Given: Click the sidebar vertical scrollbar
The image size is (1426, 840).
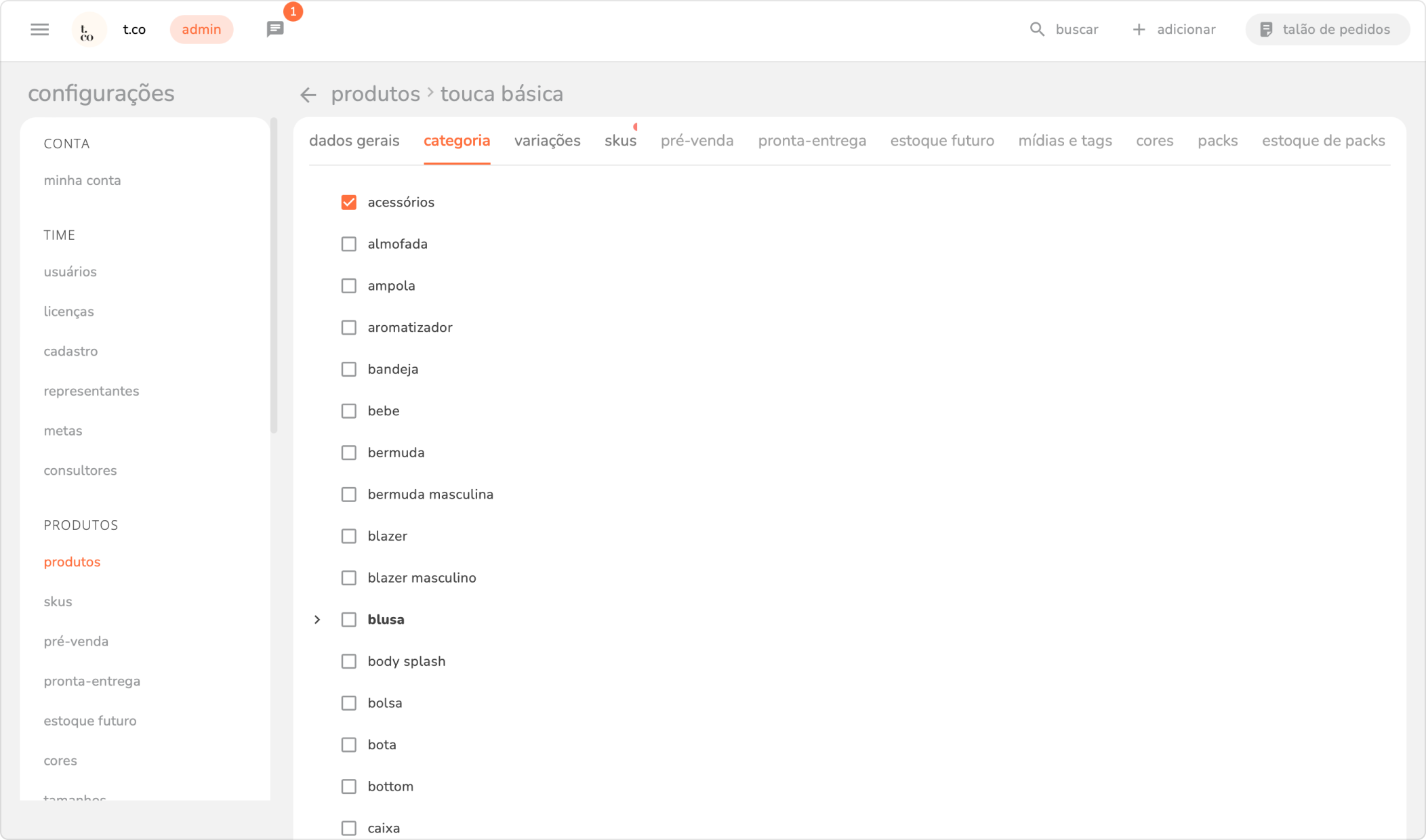Looking at the screenshot, I should click(x=274, y=275).
